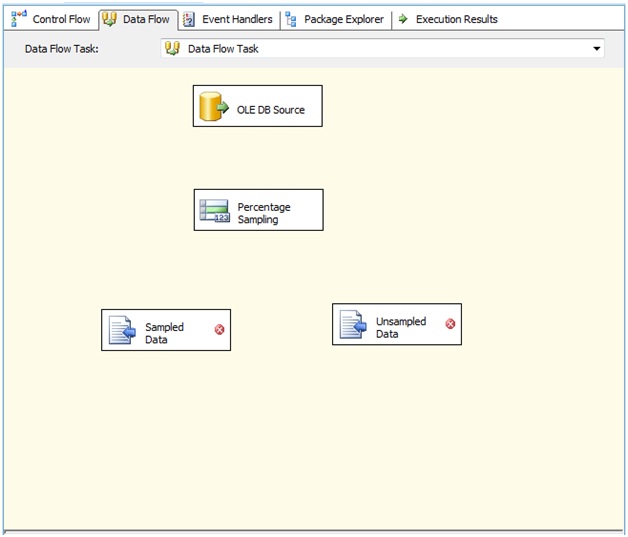Select the Unsampled Data label text
The image size is (628, 537).
[400, 328]
